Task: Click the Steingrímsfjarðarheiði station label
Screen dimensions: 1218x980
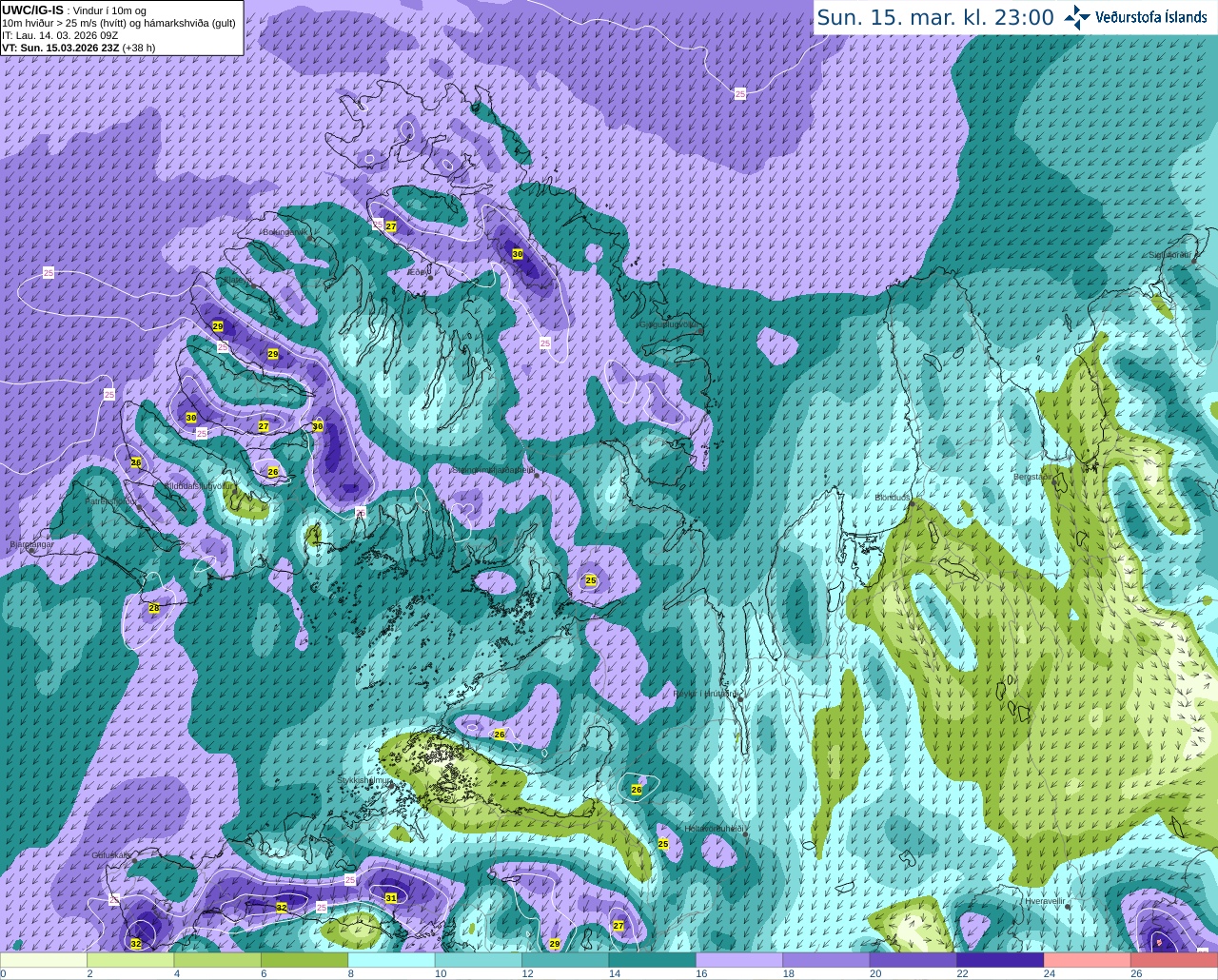Action: [492, 470]
